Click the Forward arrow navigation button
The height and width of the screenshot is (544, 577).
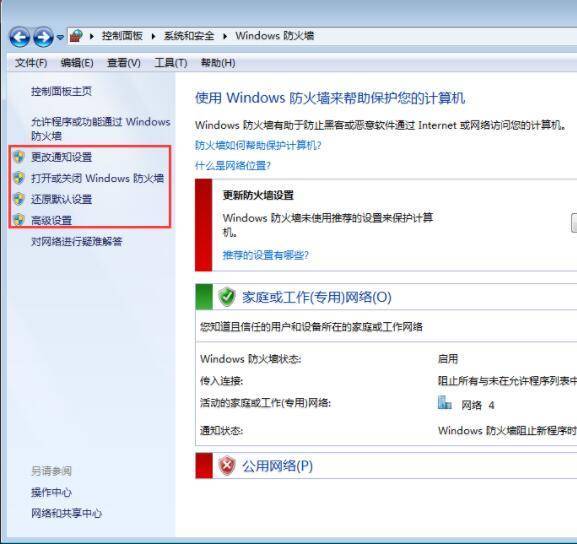click(43, 37)
